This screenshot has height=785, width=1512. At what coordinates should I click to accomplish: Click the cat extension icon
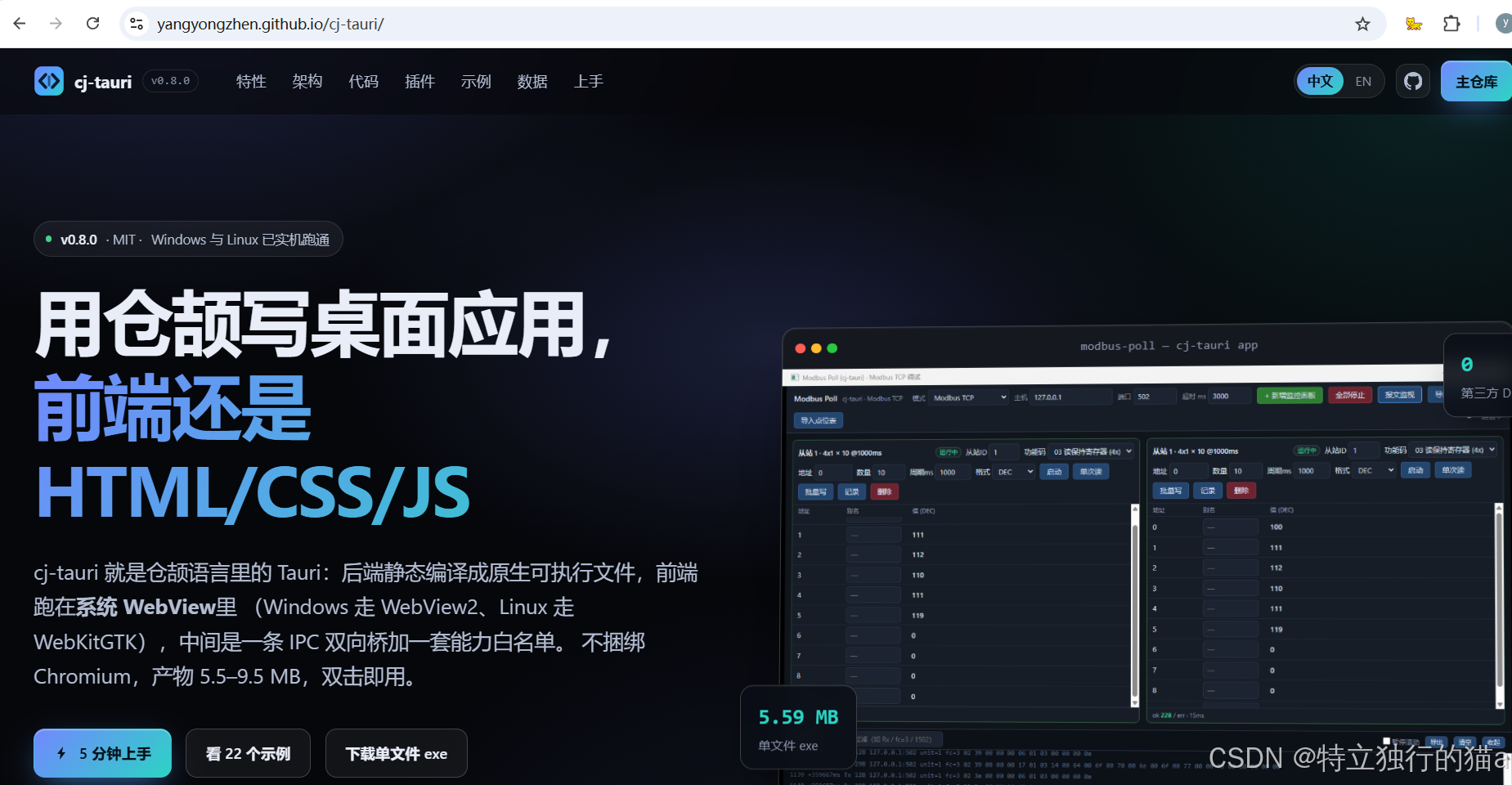[1414, 24]
